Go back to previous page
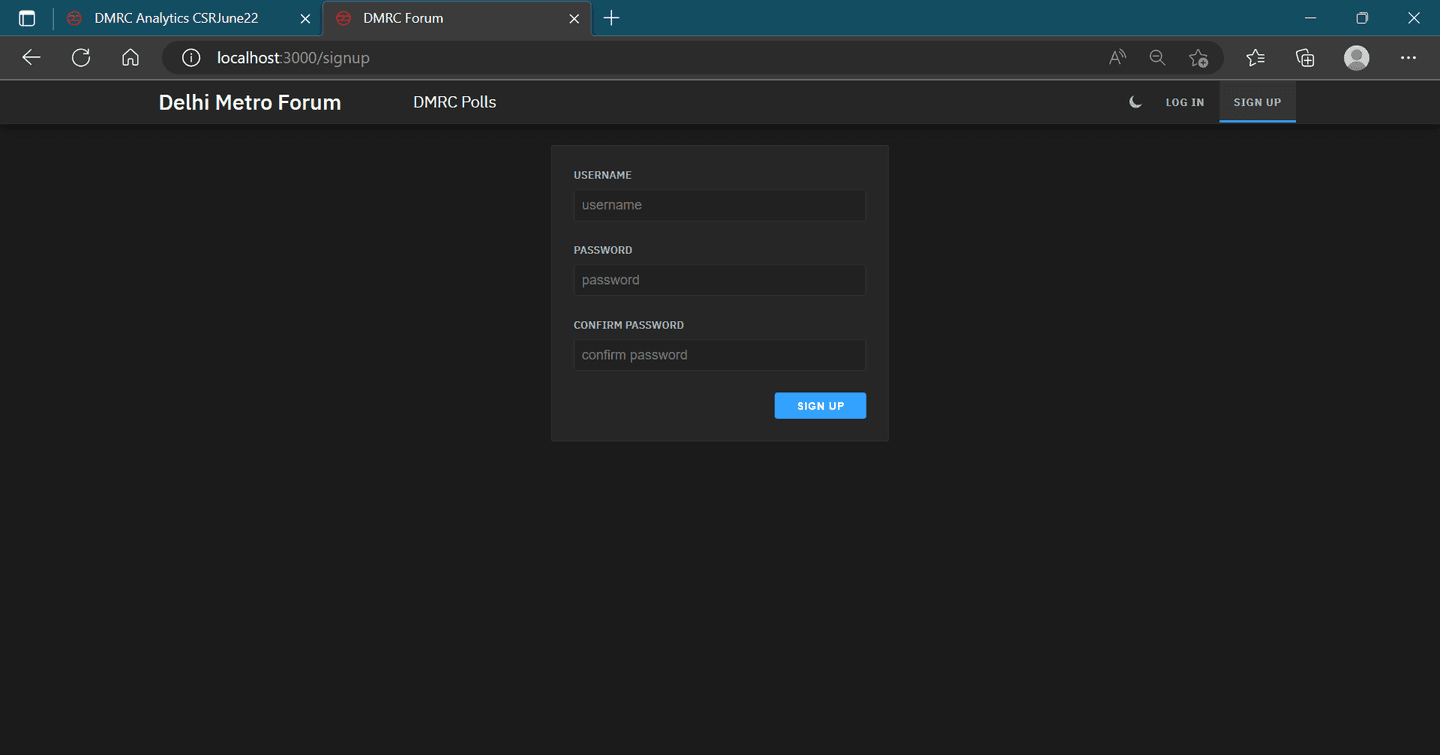Image resolution: width=1440 pixels, height=755 pixels. point(31,58)
